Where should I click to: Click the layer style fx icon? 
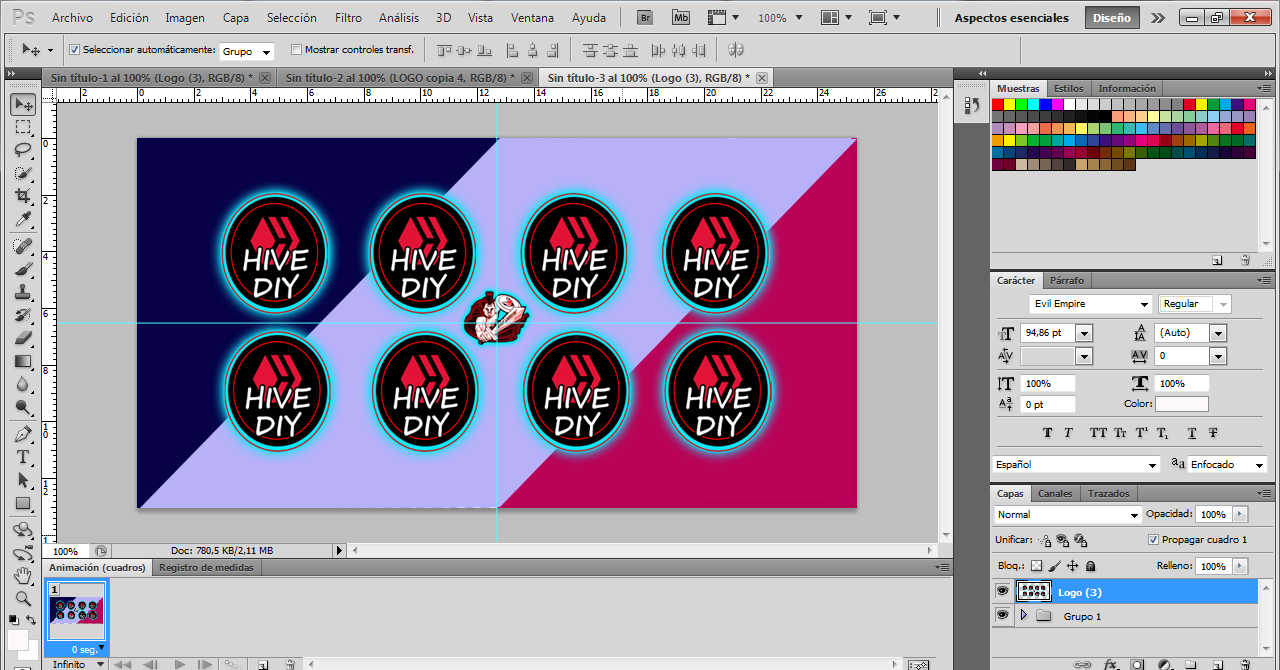tap(1111, 663)
